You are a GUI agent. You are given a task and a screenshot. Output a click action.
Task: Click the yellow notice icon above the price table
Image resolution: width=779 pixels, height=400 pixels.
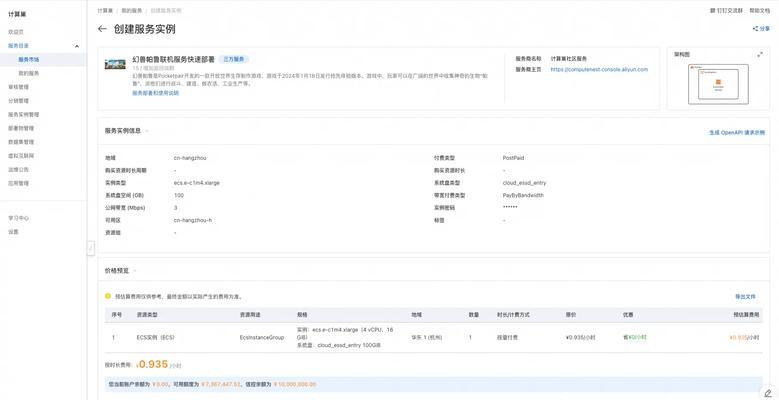tap(108, 296)
